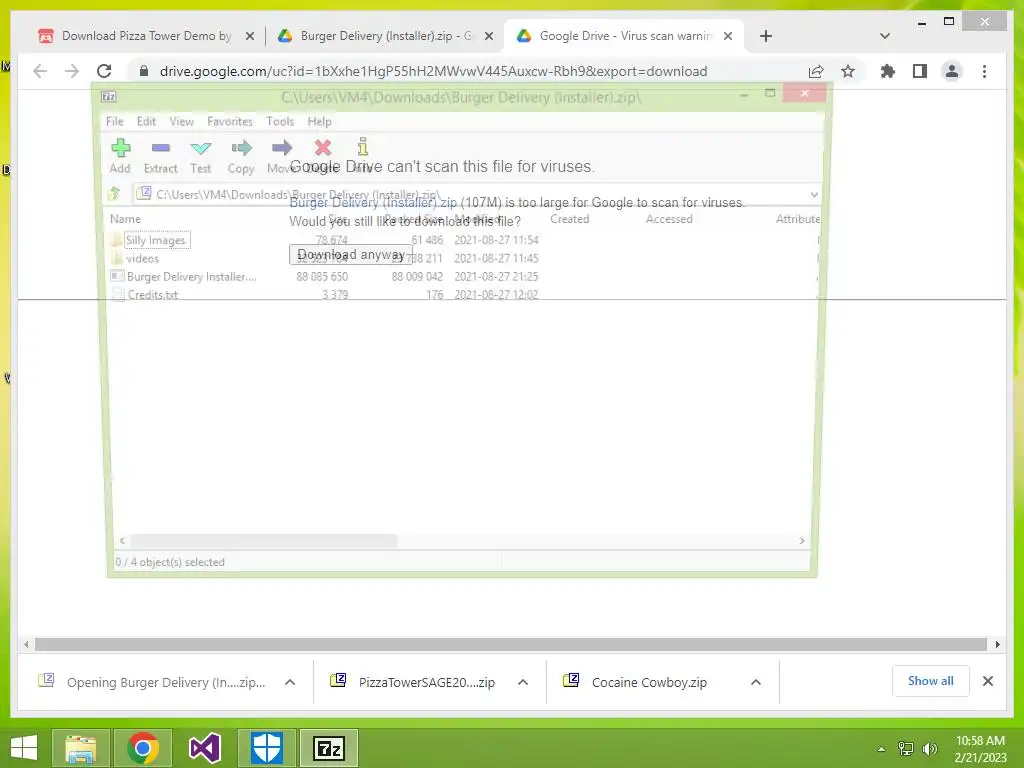Click the red X Delete icon in 7-Zip

tap(323, 148)
